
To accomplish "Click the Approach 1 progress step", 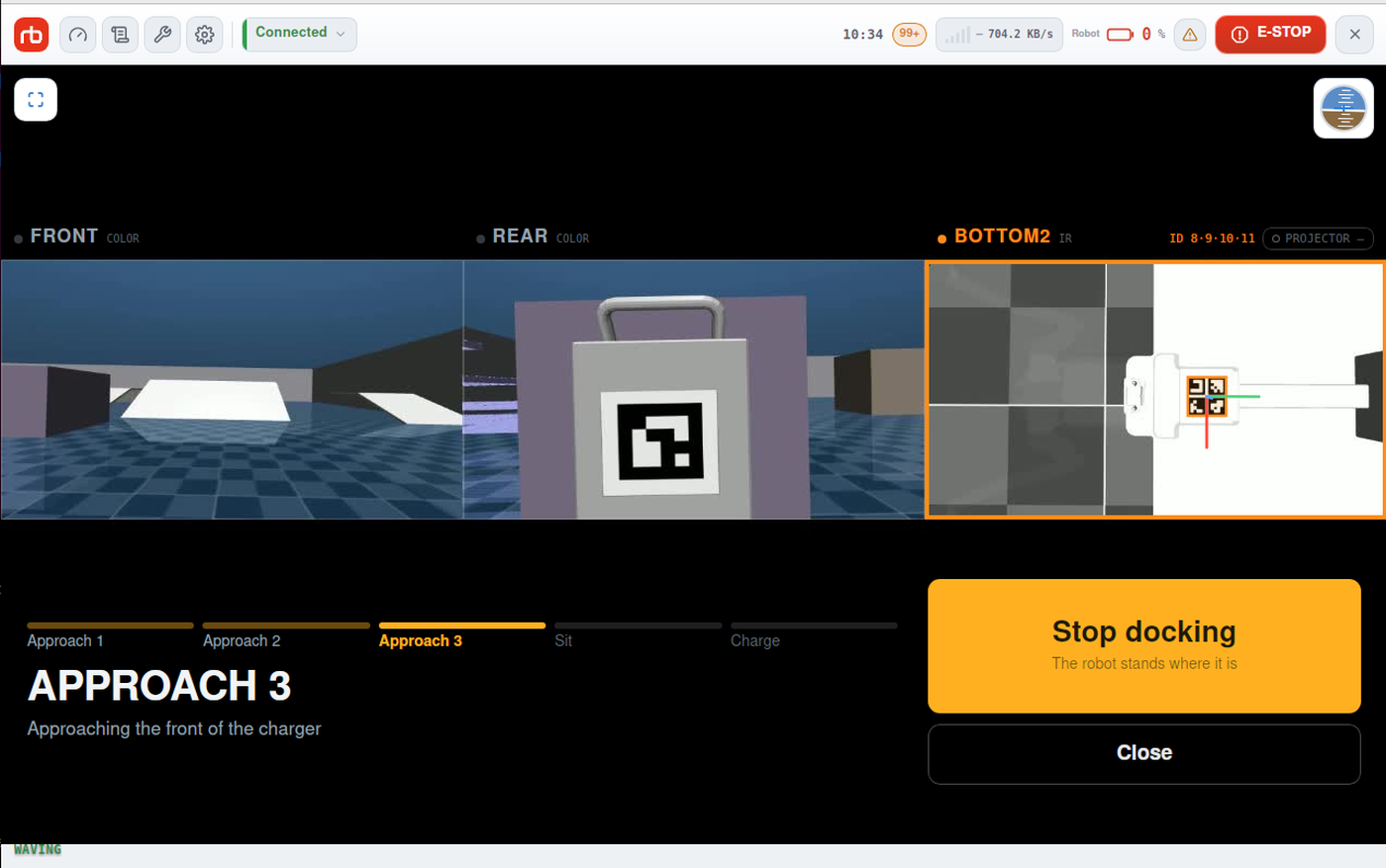I will point(110,635).
